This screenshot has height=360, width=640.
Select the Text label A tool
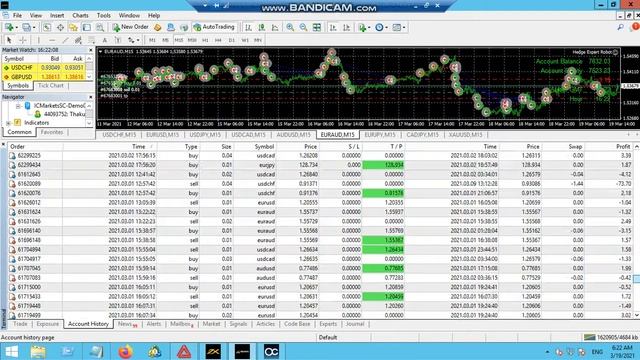tap(105, 40)
